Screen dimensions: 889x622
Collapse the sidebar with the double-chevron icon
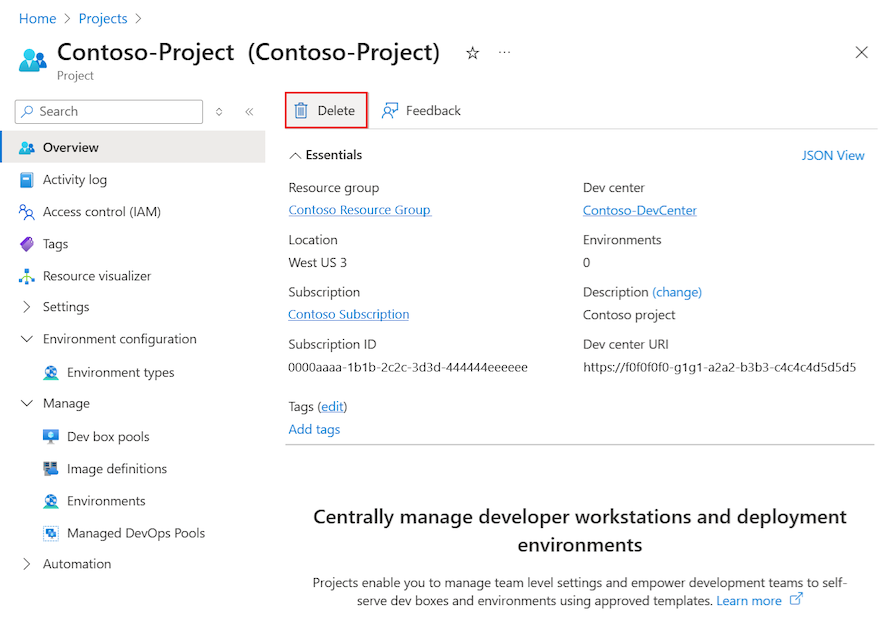[249, 111]
